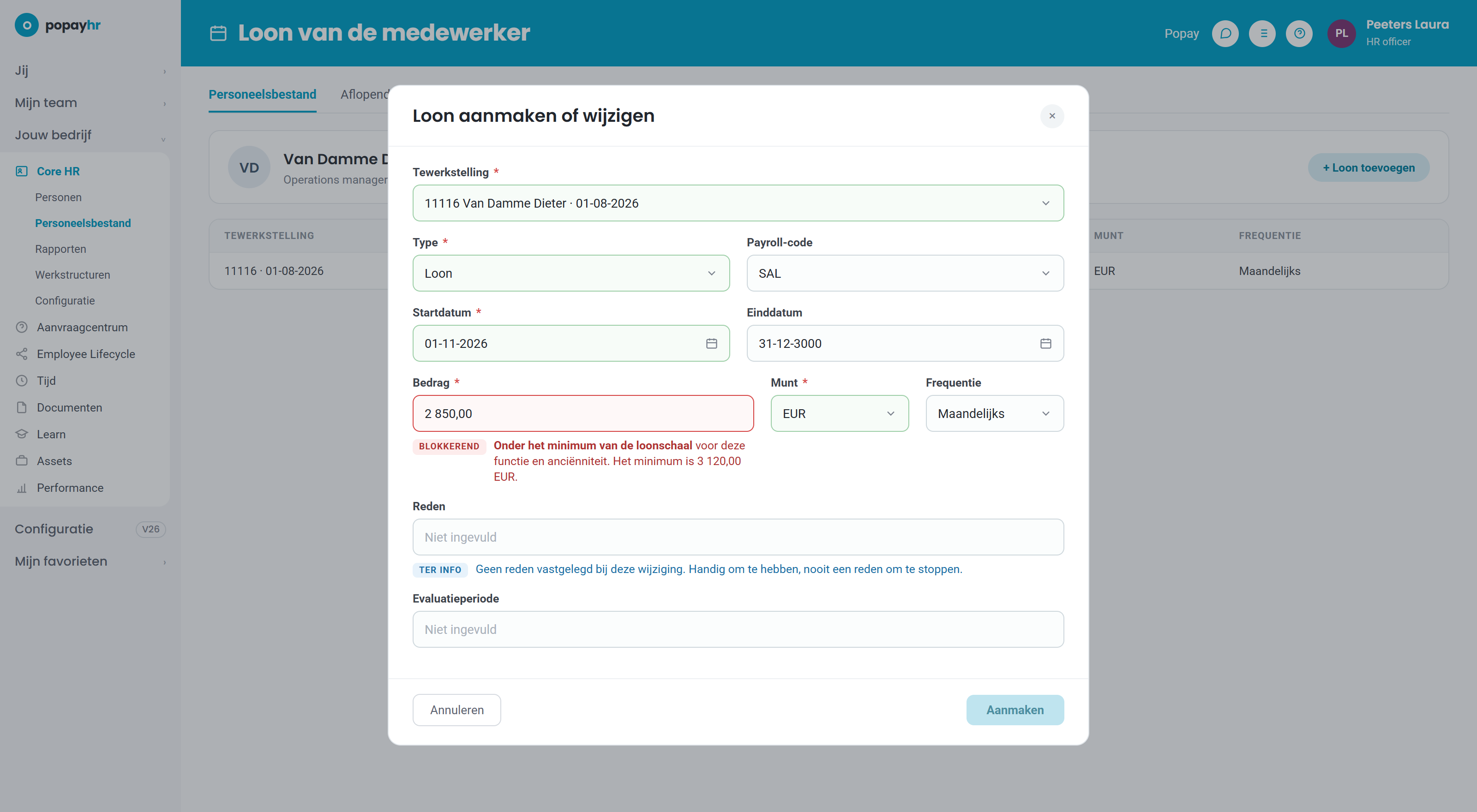Open the list menu icon in header
The height and width of the screenshot is (812, 1477).
tap(1262, 34)
